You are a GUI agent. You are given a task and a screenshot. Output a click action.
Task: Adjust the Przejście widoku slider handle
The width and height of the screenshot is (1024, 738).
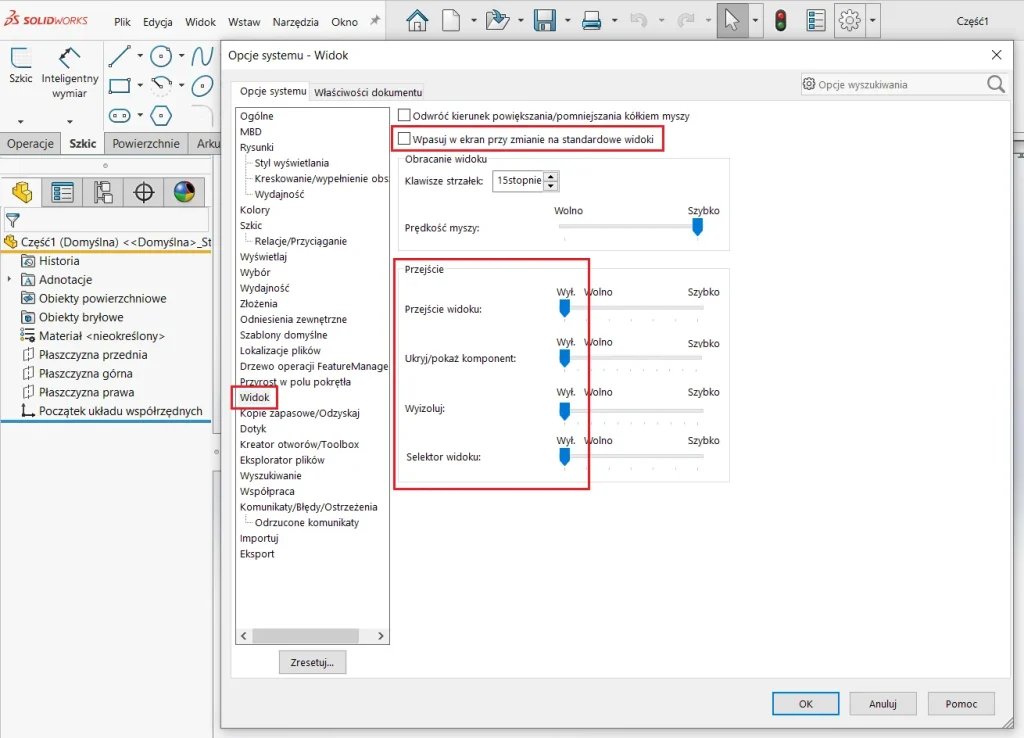[x=565, y=308]
